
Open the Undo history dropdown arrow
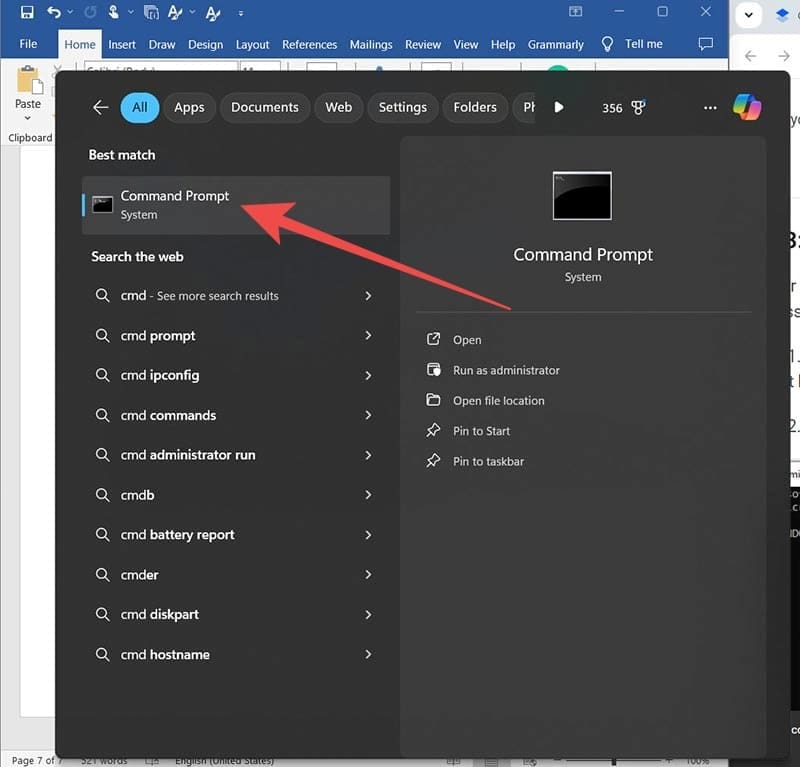[70, 12]
